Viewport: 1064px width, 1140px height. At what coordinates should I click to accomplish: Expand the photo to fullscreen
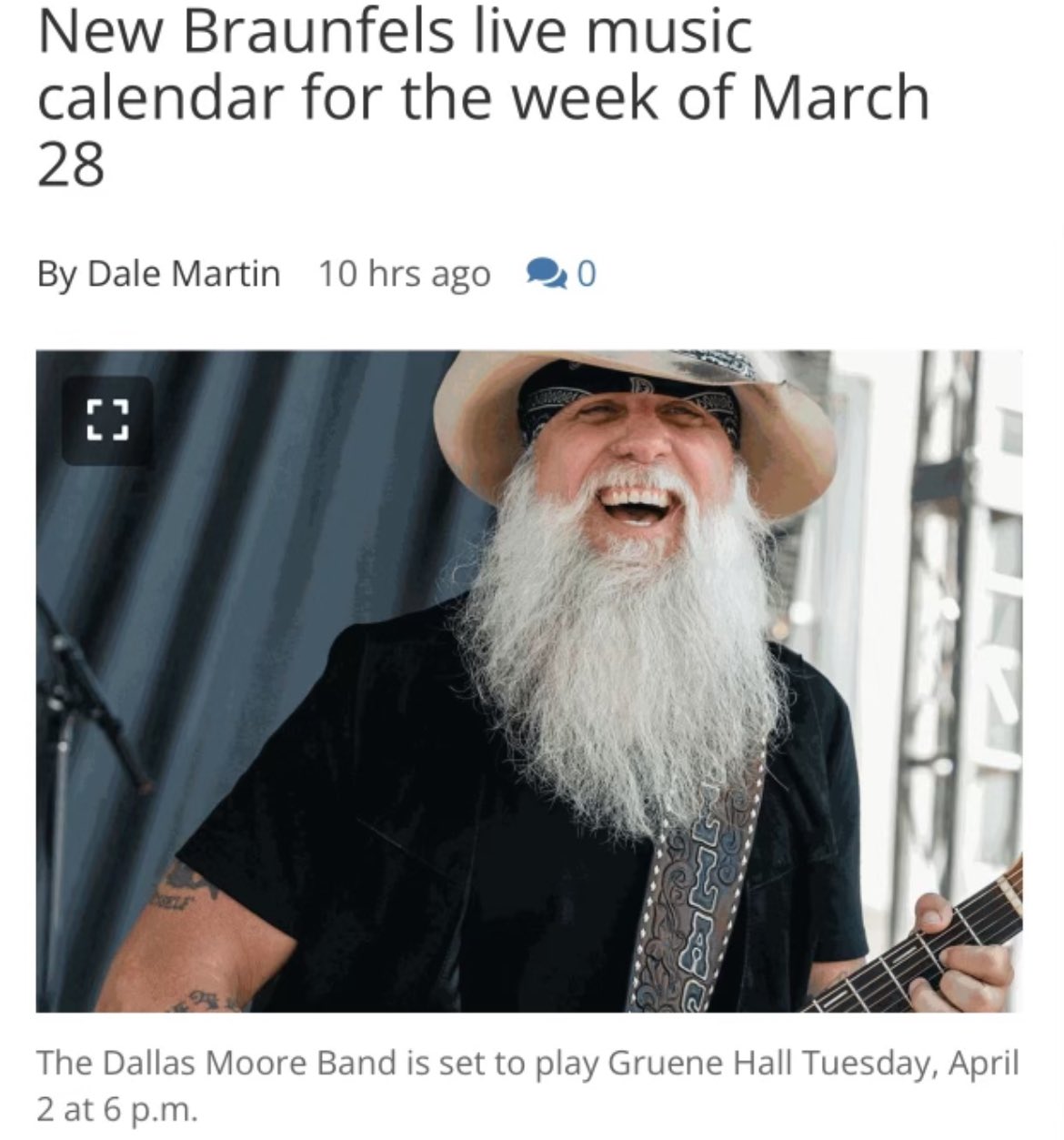(107, 420)
